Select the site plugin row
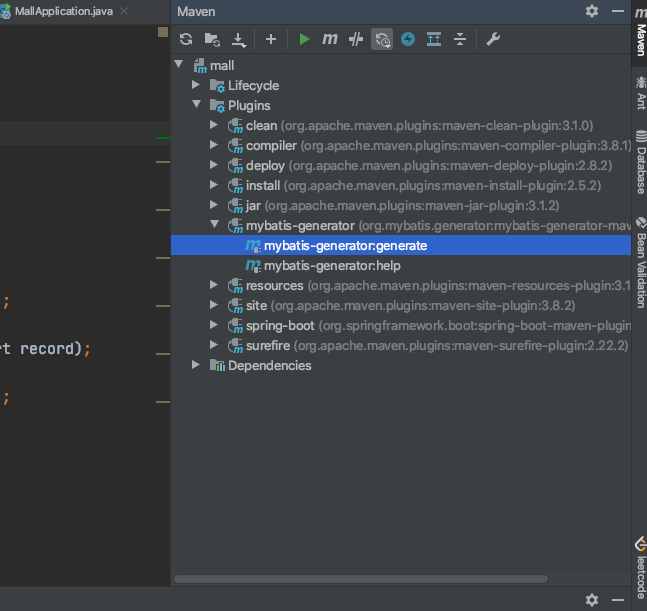Viewport: 647px width, 611px height. tap(401, 306)
